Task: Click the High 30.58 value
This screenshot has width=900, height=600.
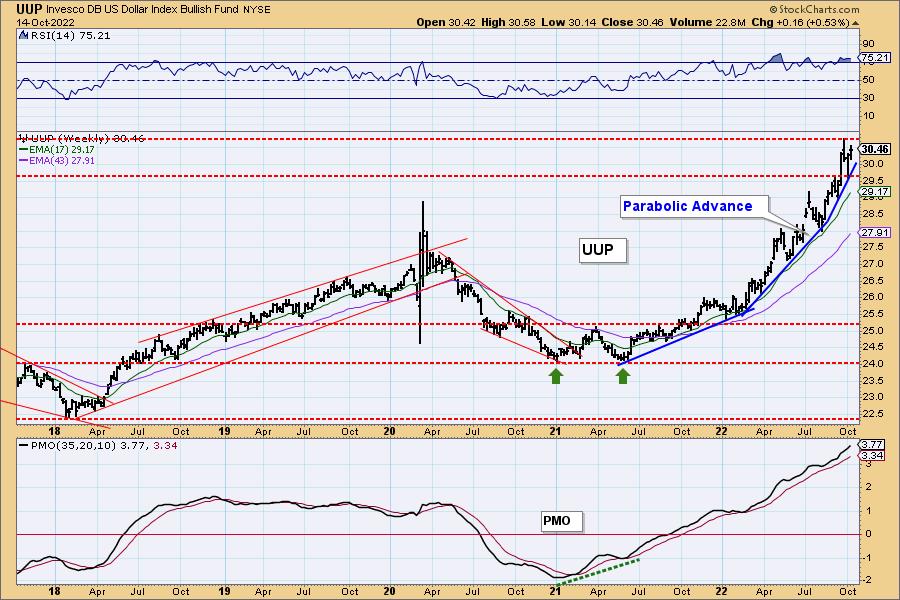Action: [508, 22]
